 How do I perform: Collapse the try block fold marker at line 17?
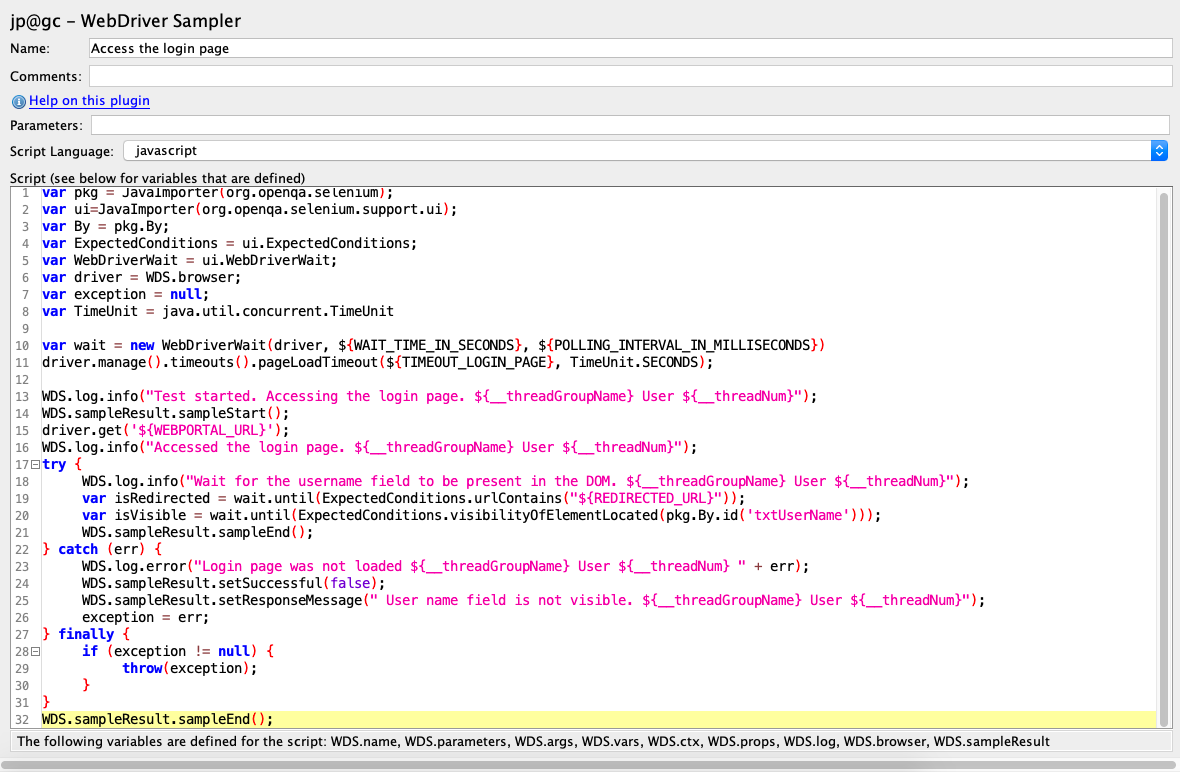pos(35,464)
